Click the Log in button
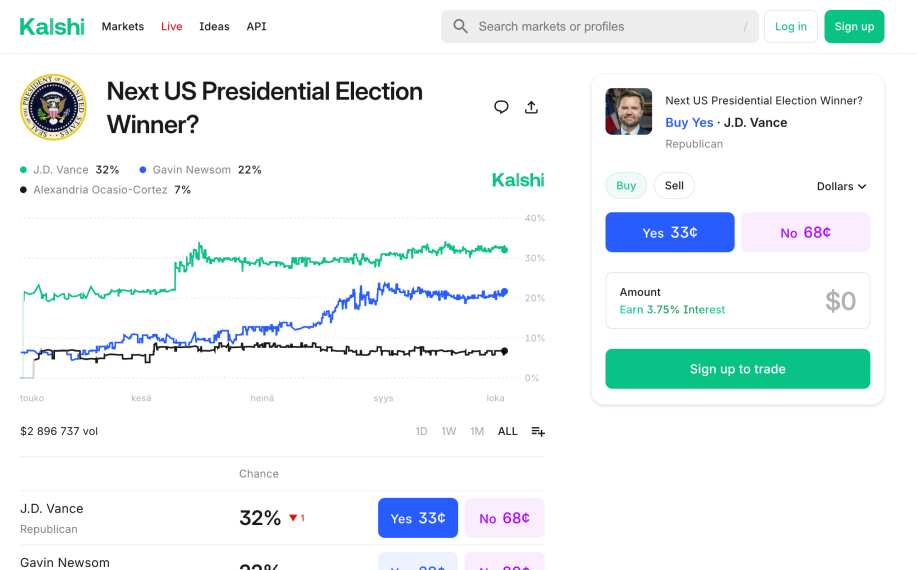Viewport: 917px width, 570px height. click(790, 27)
